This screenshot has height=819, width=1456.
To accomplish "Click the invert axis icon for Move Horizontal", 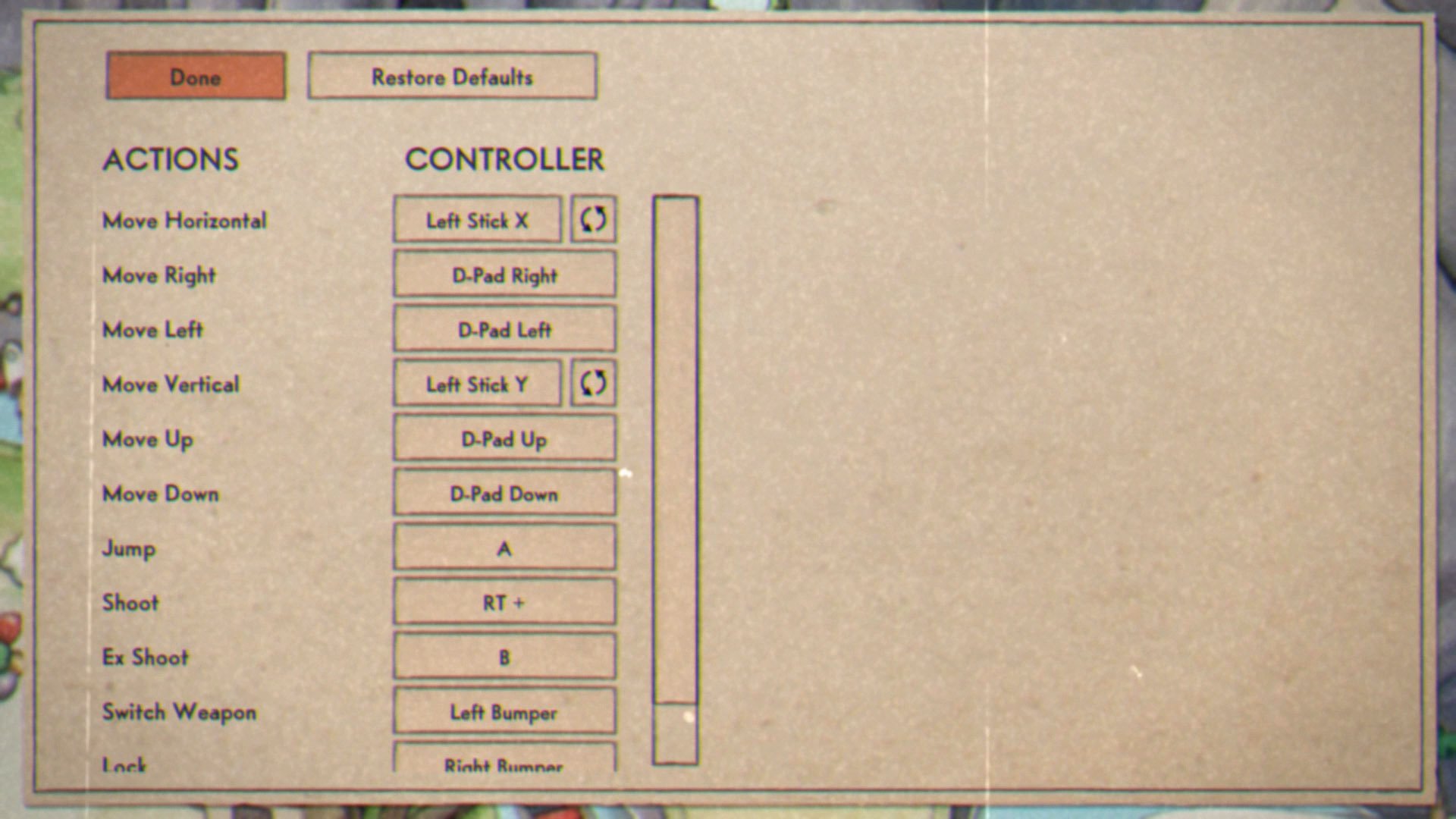I will [593, 220].
